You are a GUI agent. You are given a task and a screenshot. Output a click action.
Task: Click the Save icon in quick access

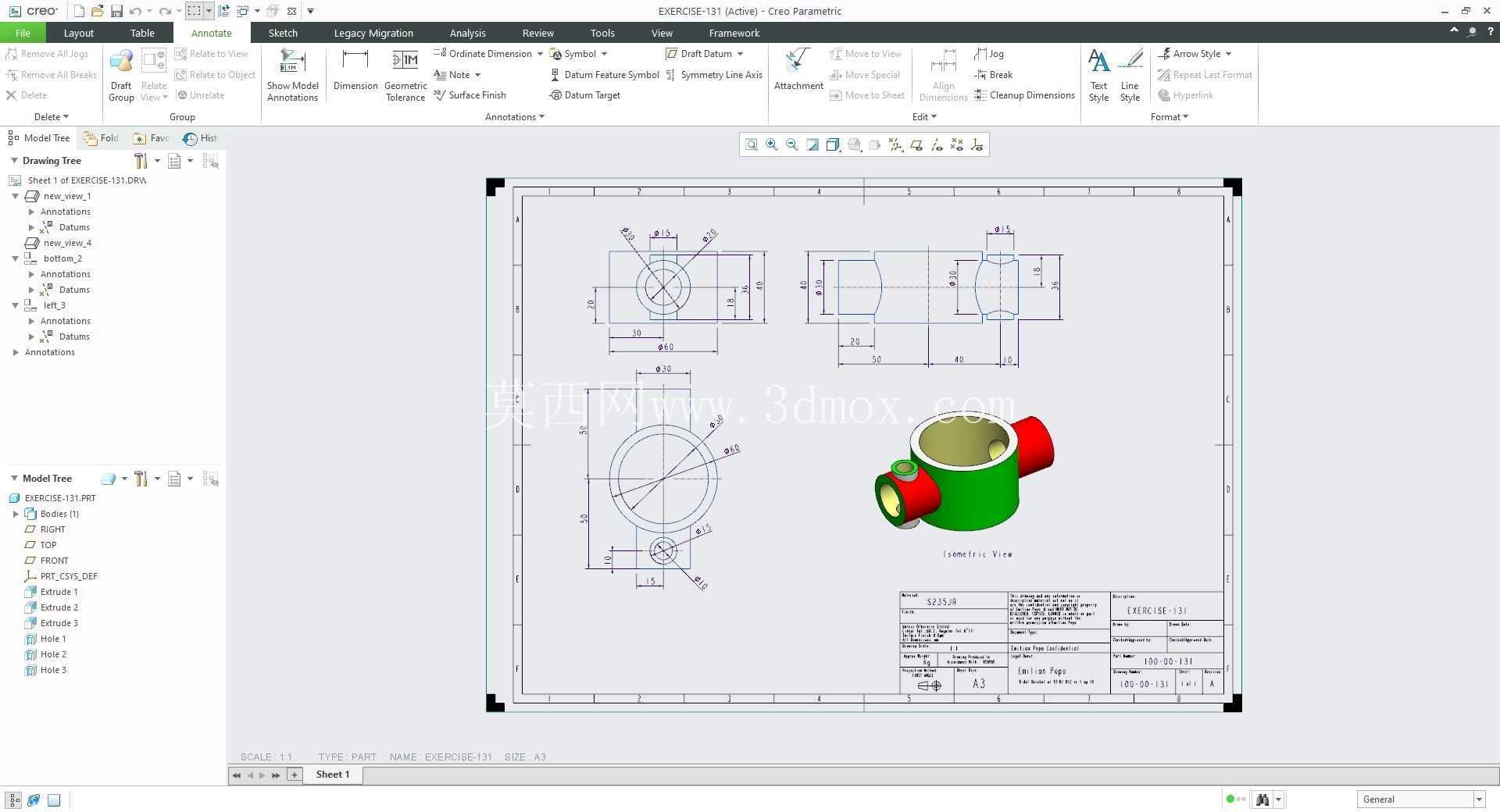pos(116,11)
